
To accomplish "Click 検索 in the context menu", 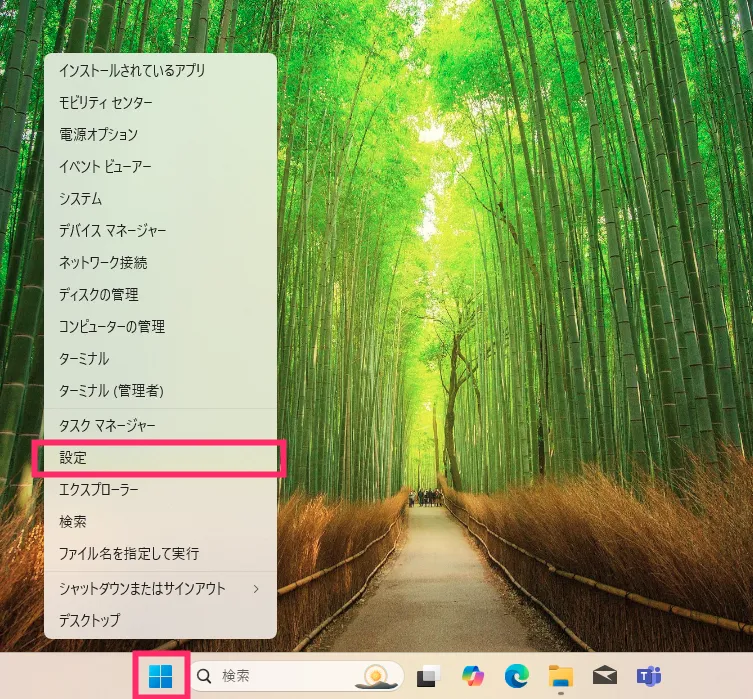I will tap(160, 521).
